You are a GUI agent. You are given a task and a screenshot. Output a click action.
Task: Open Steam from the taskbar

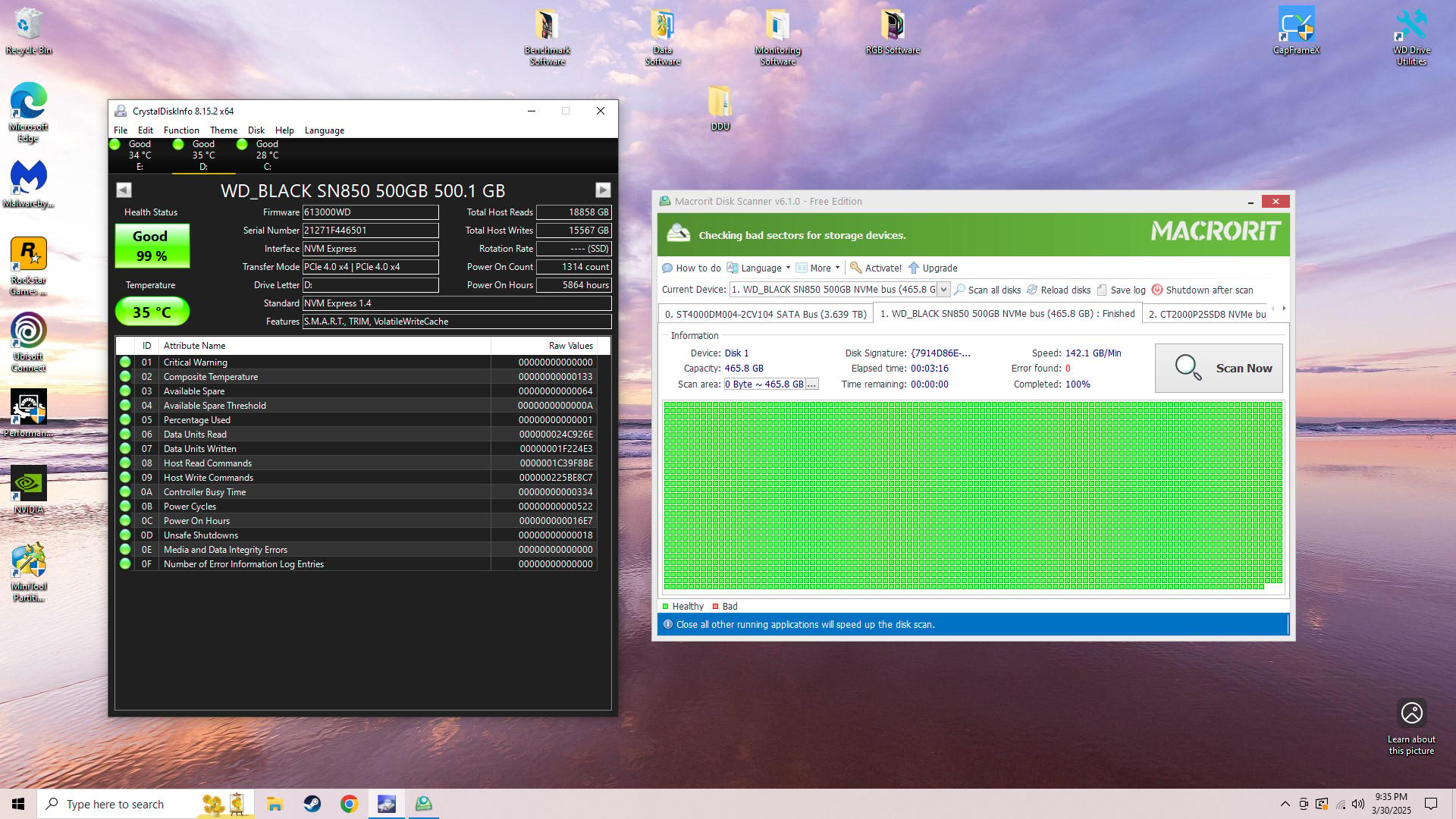tap(312, 804)
